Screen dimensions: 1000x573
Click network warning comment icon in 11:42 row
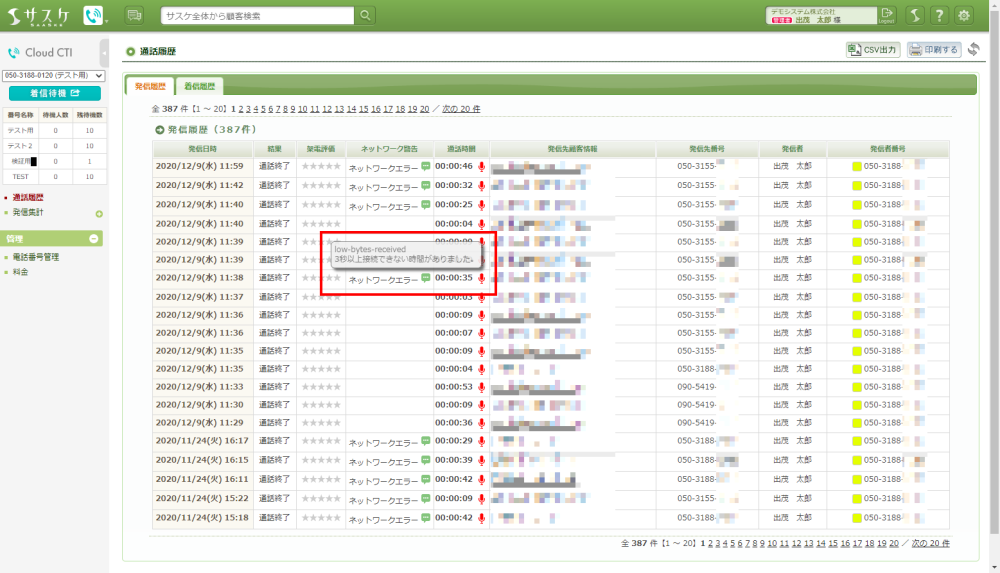425,186
